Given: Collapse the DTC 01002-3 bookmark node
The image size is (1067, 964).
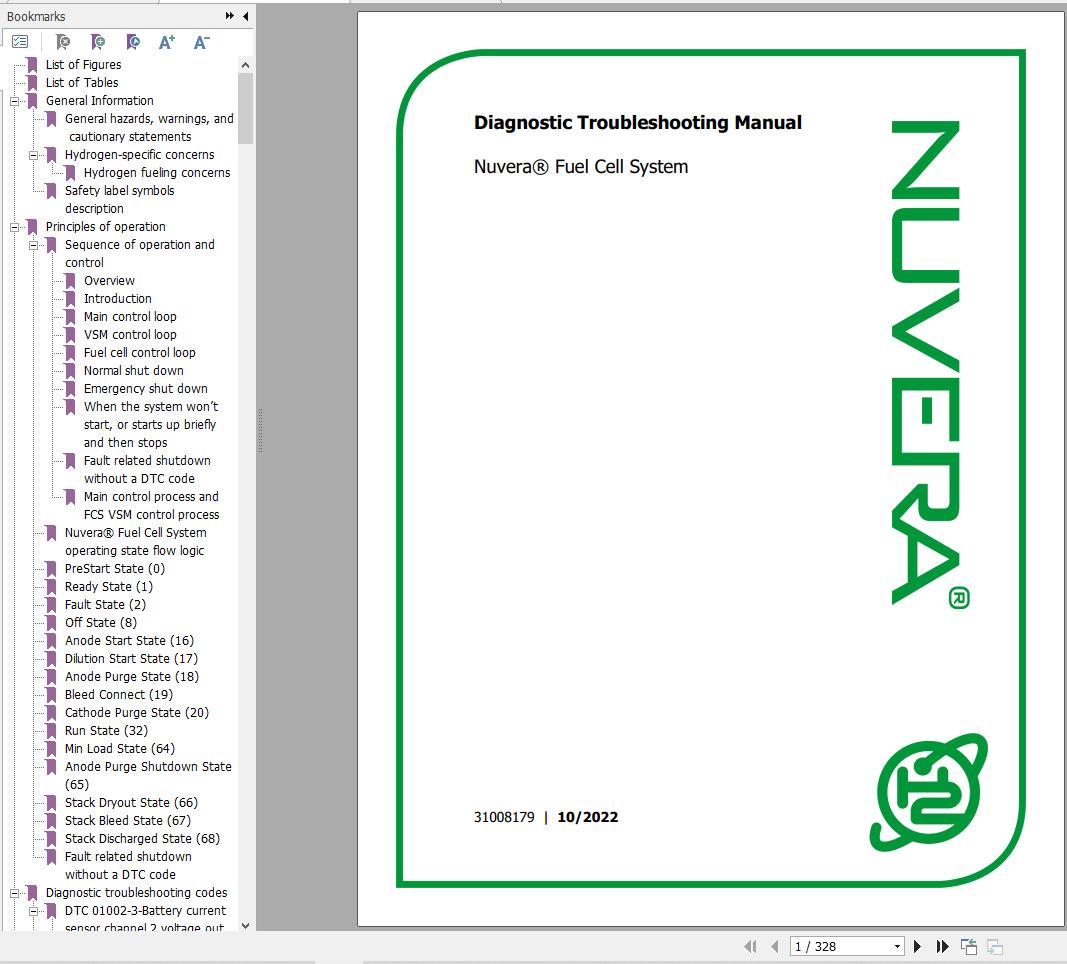Looking at the screenshot, I should click(x=33, y=911).
